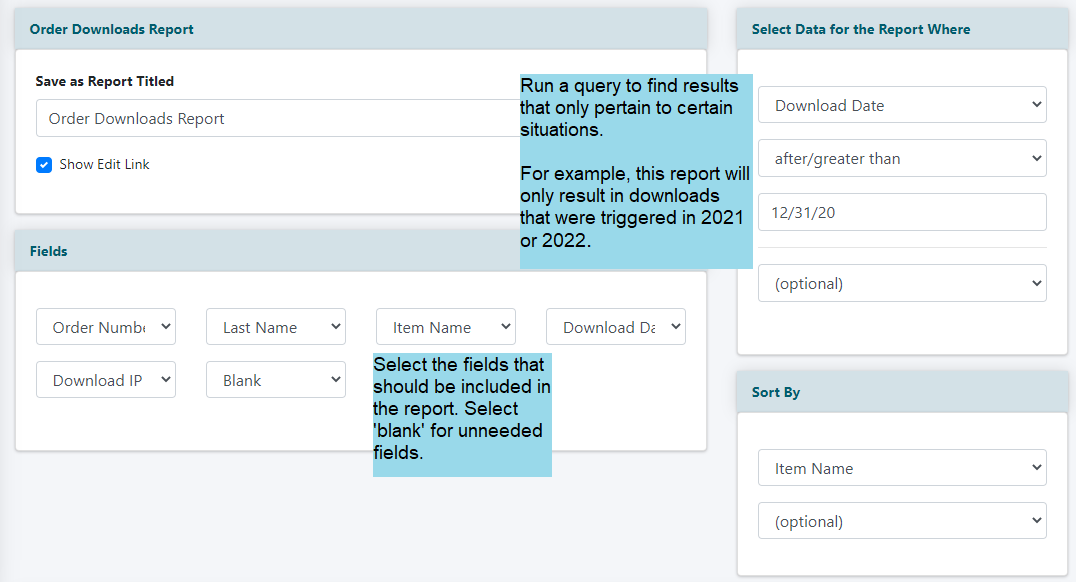Click the 12/31/20 date value field
This screenshot has width=1076, height=582.
click(x=902, y=212)
